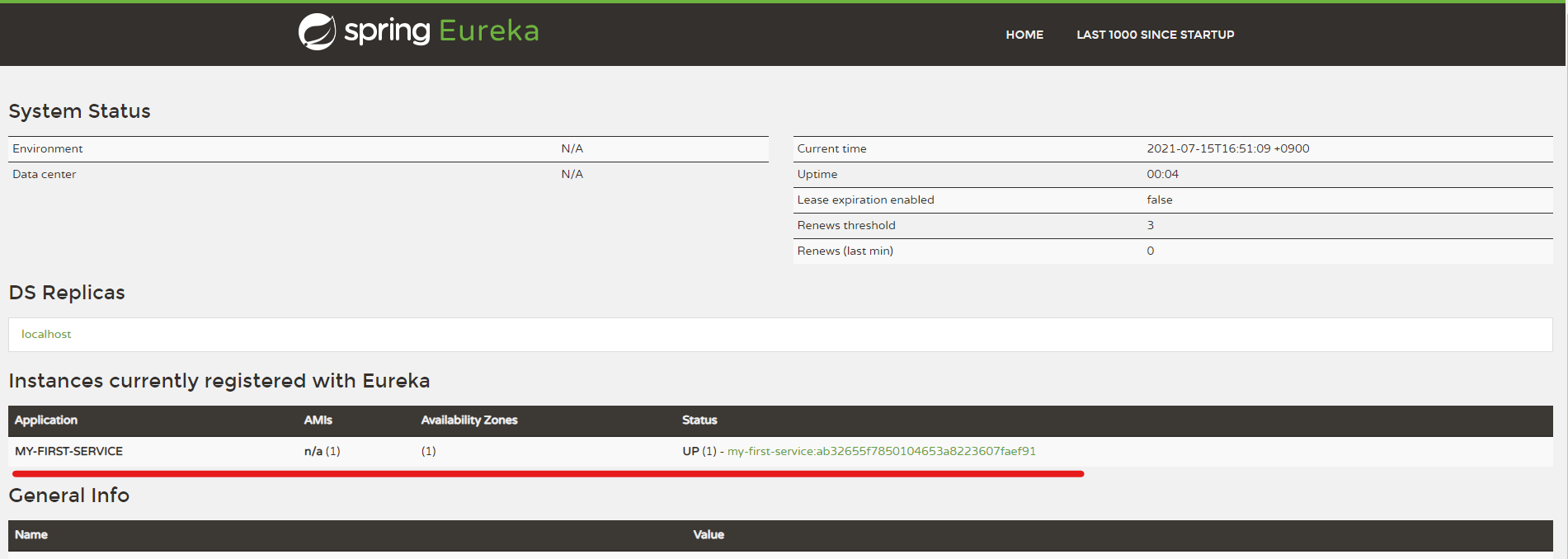Select Lease expiration enabled label
Viewport: 1568px width, 559px height.
coord(865,200)
